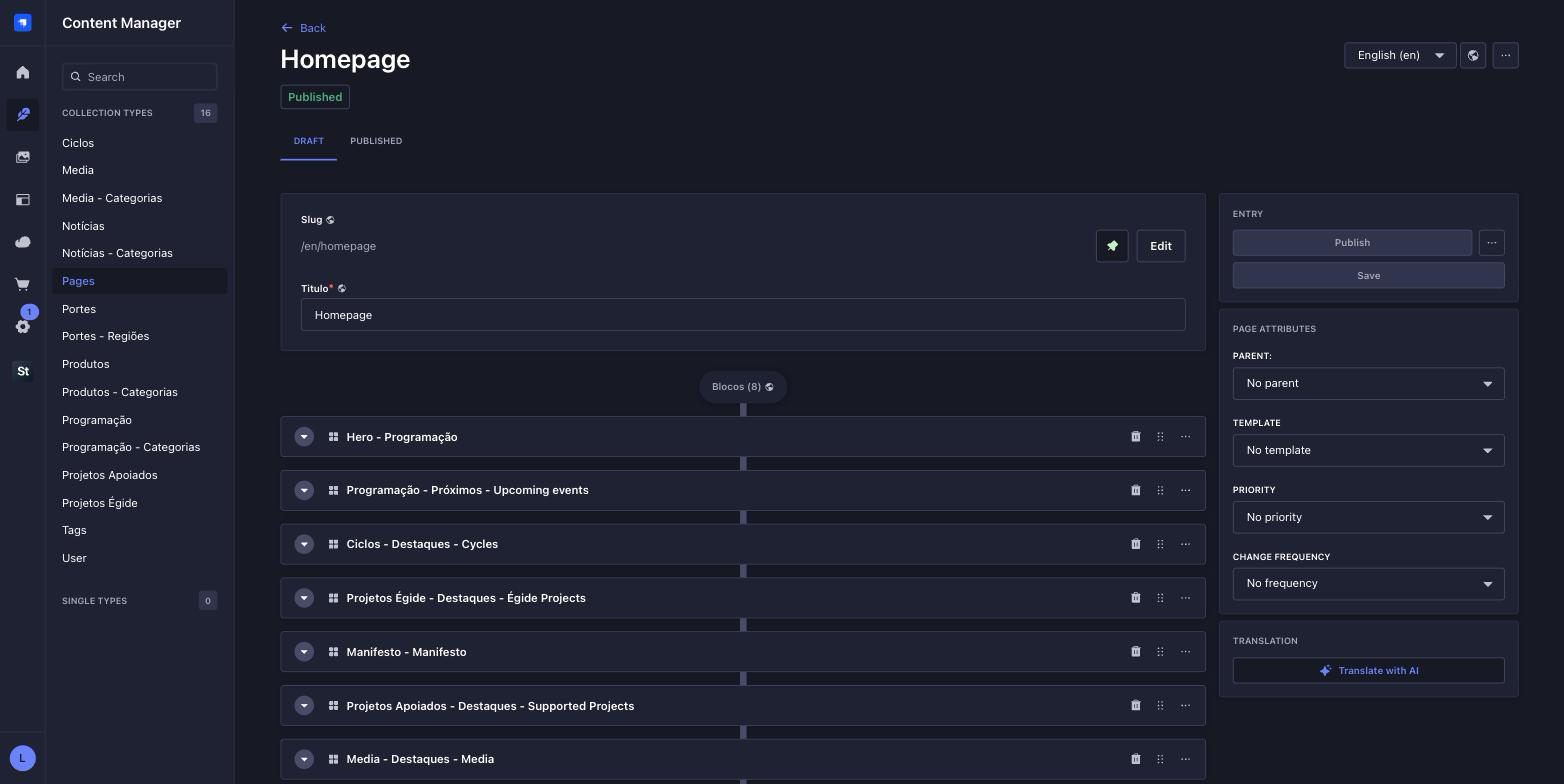Expand the Hero - Programação block
This screenshot has width=1564, height=784.
pyautogui.click(x=304, y=437)
